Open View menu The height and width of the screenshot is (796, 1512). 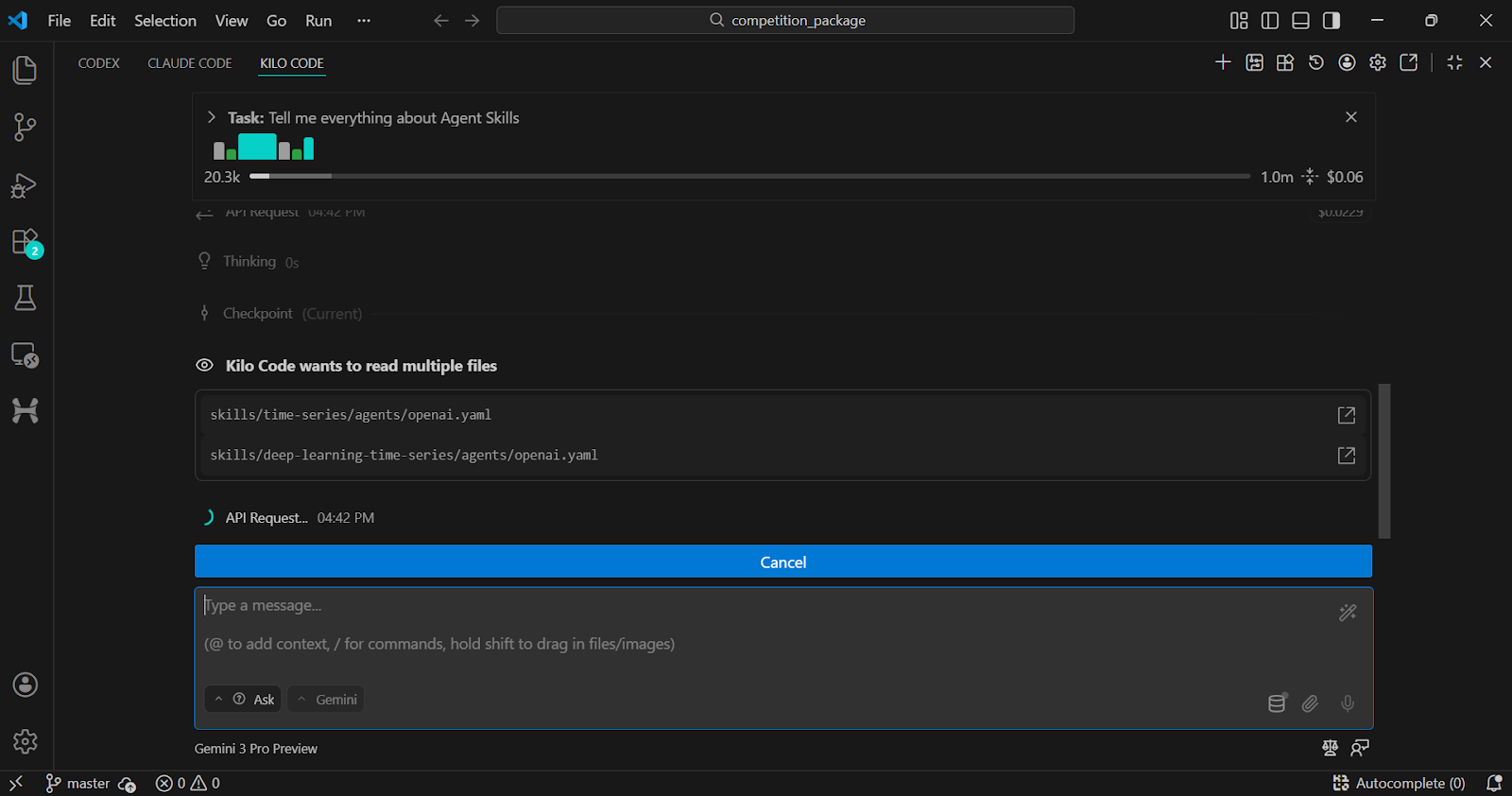[x=232, y=21]
